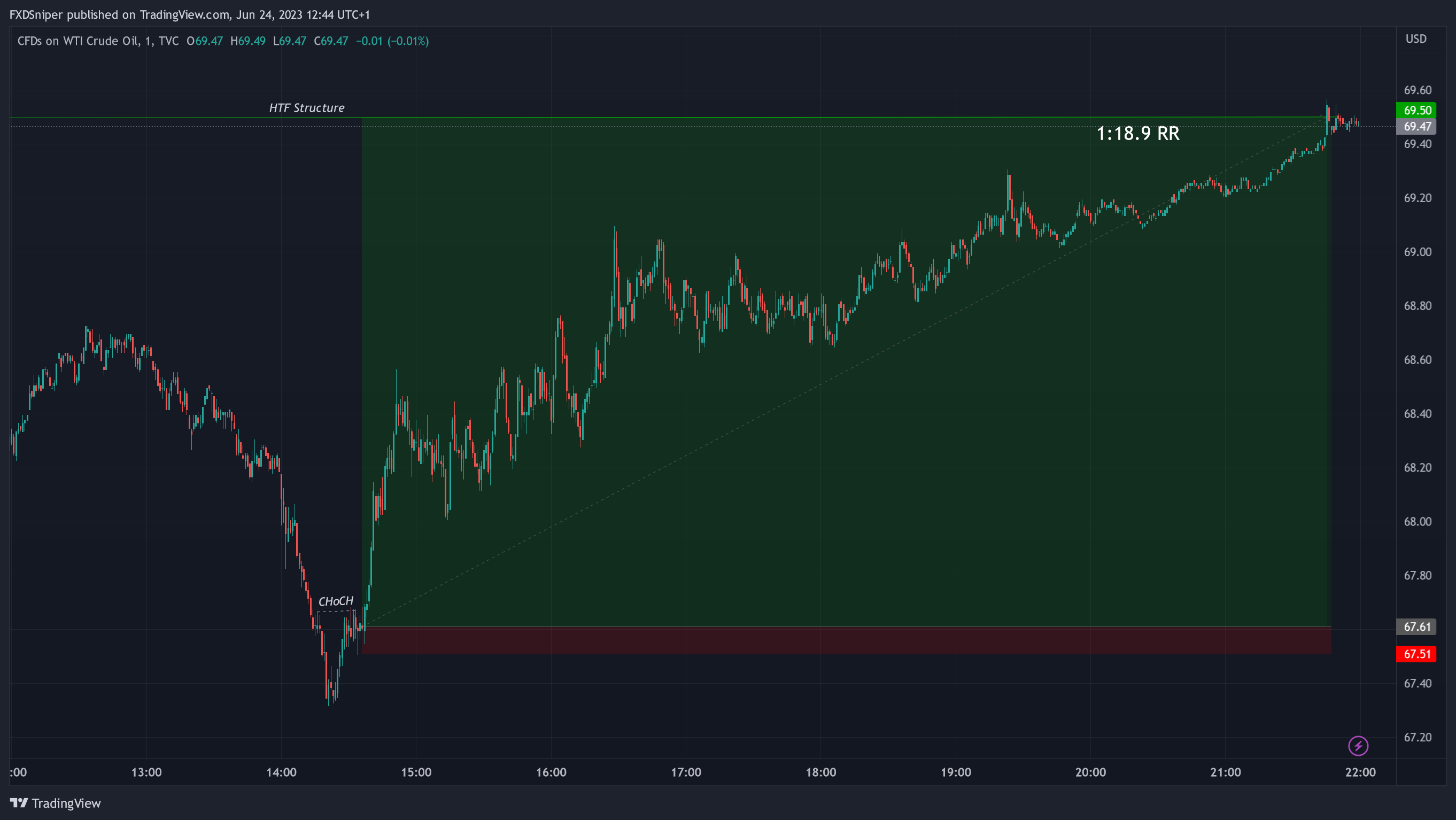Click the 15:00 time axis marker

(x=416, y=772)
